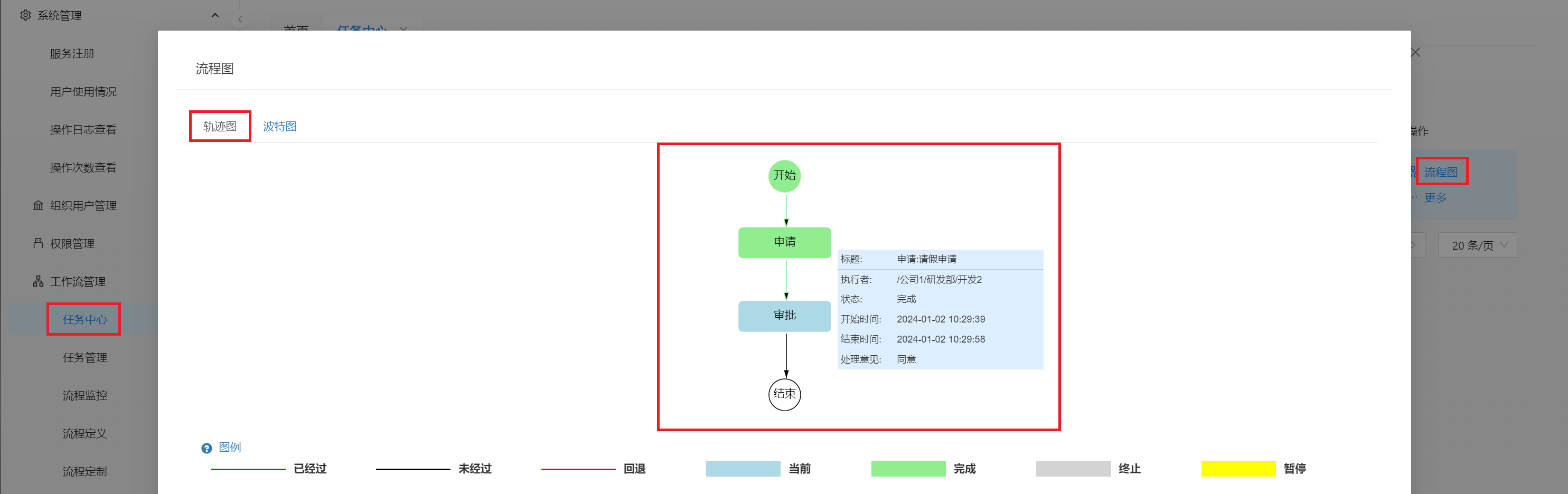The image size is (1568, 494).
Task: Click the 流程图 dialog title
Action: coord(214,68)
